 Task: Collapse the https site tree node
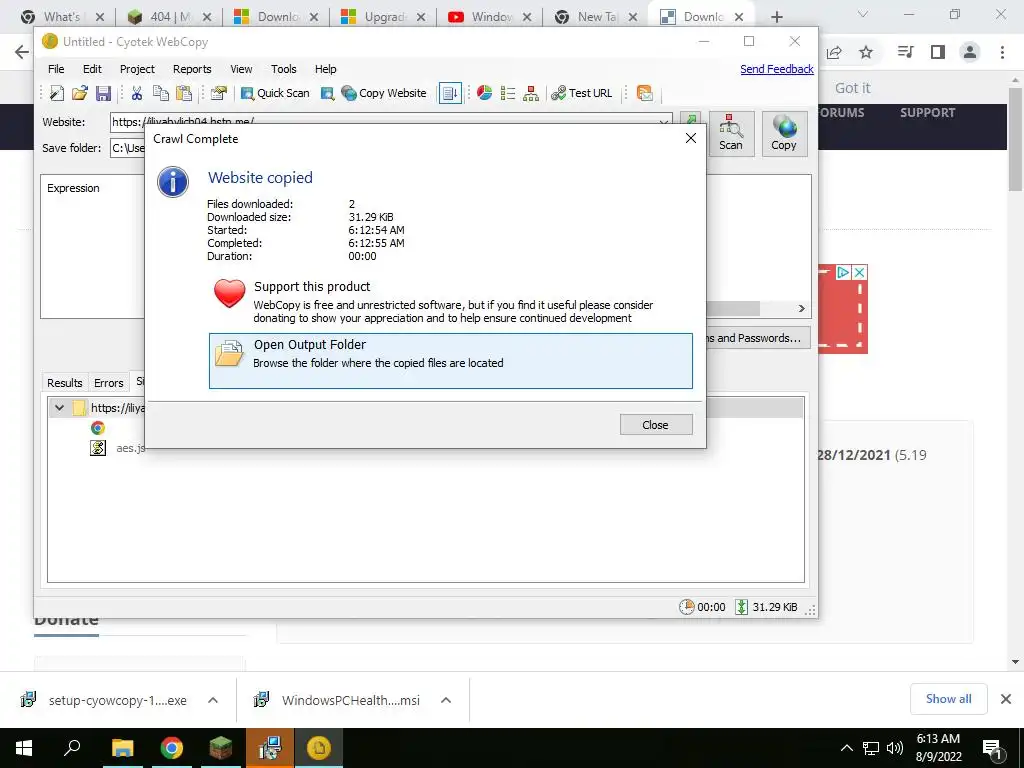click(x=59, y=408)
